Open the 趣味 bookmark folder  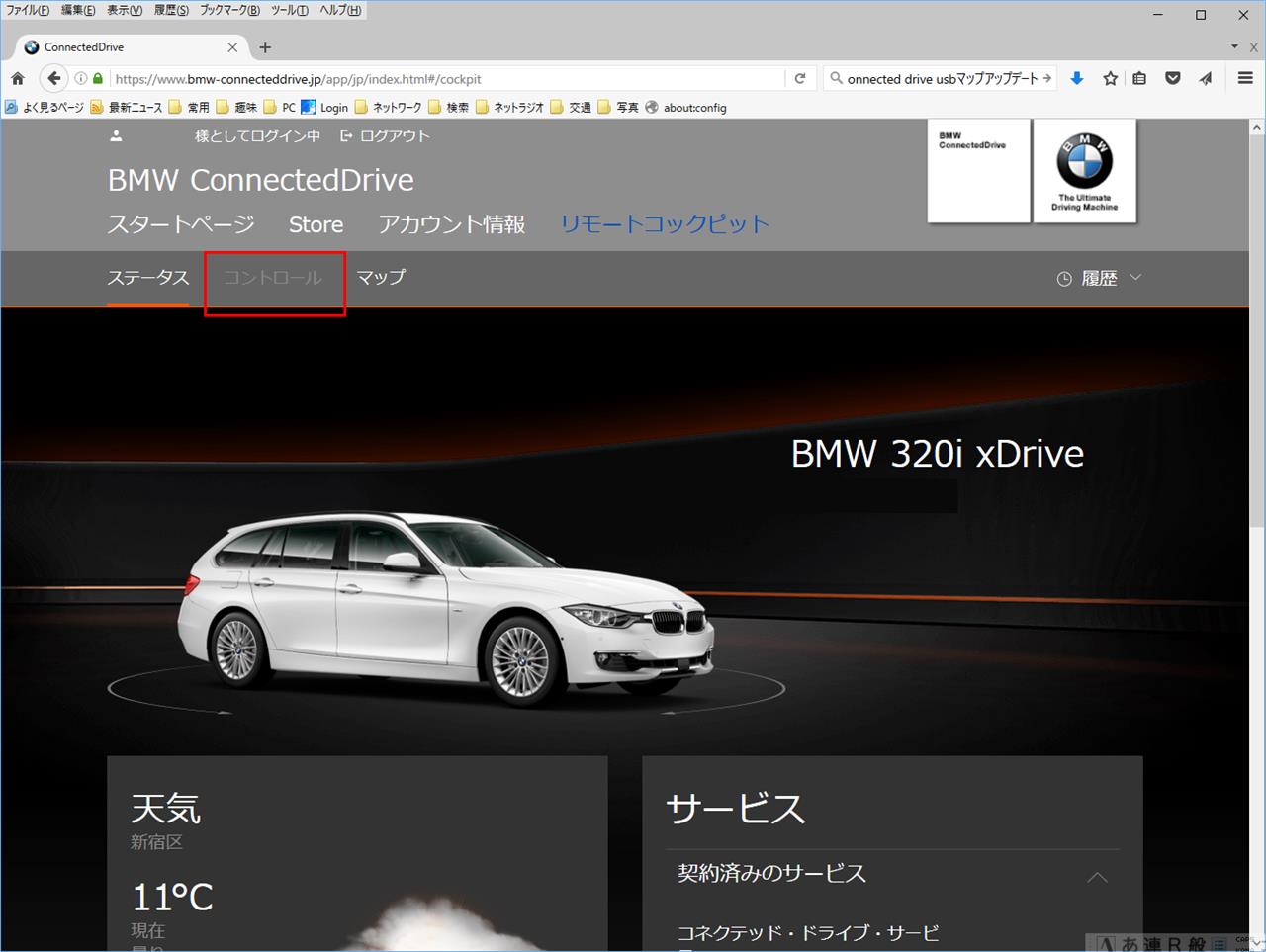236,107
